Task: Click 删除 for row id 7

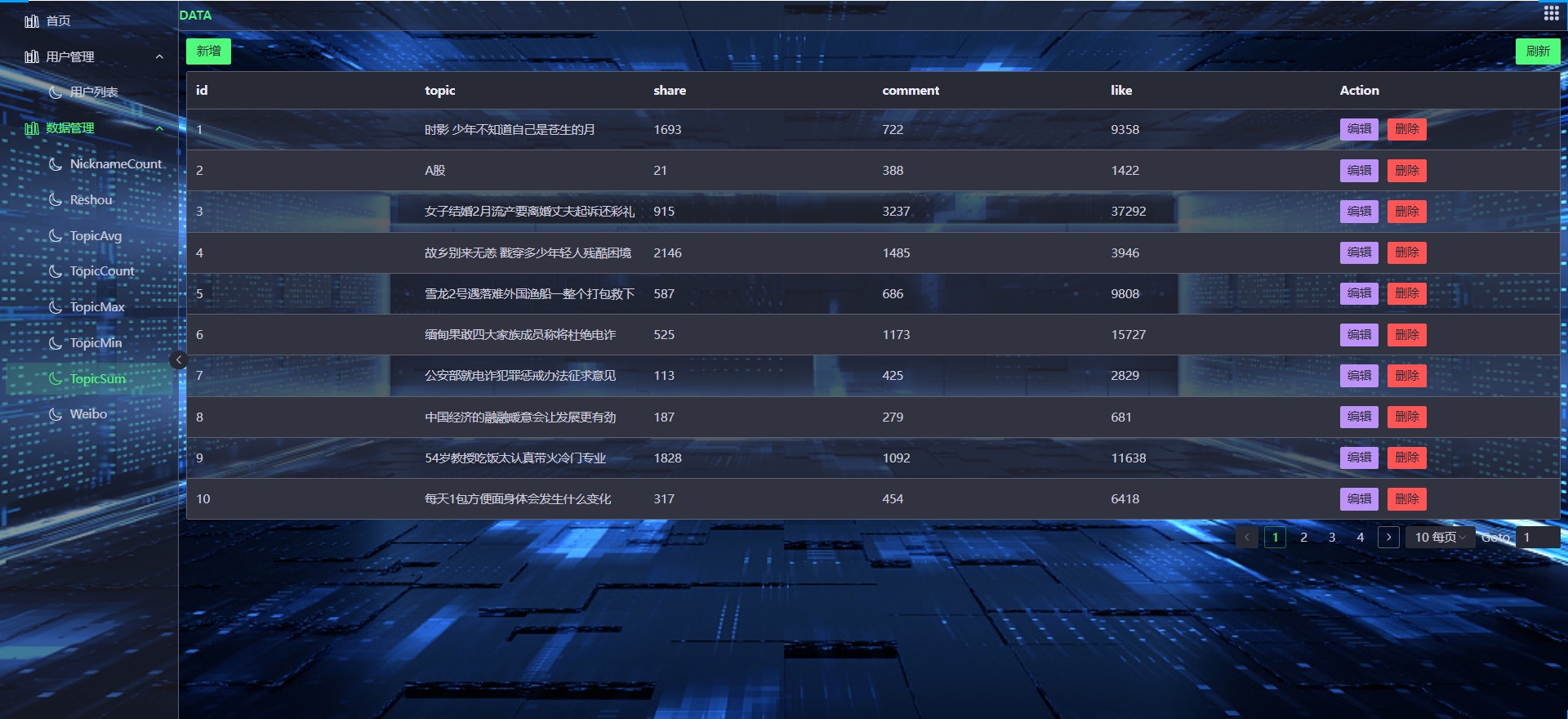Action: [1406, 376]
